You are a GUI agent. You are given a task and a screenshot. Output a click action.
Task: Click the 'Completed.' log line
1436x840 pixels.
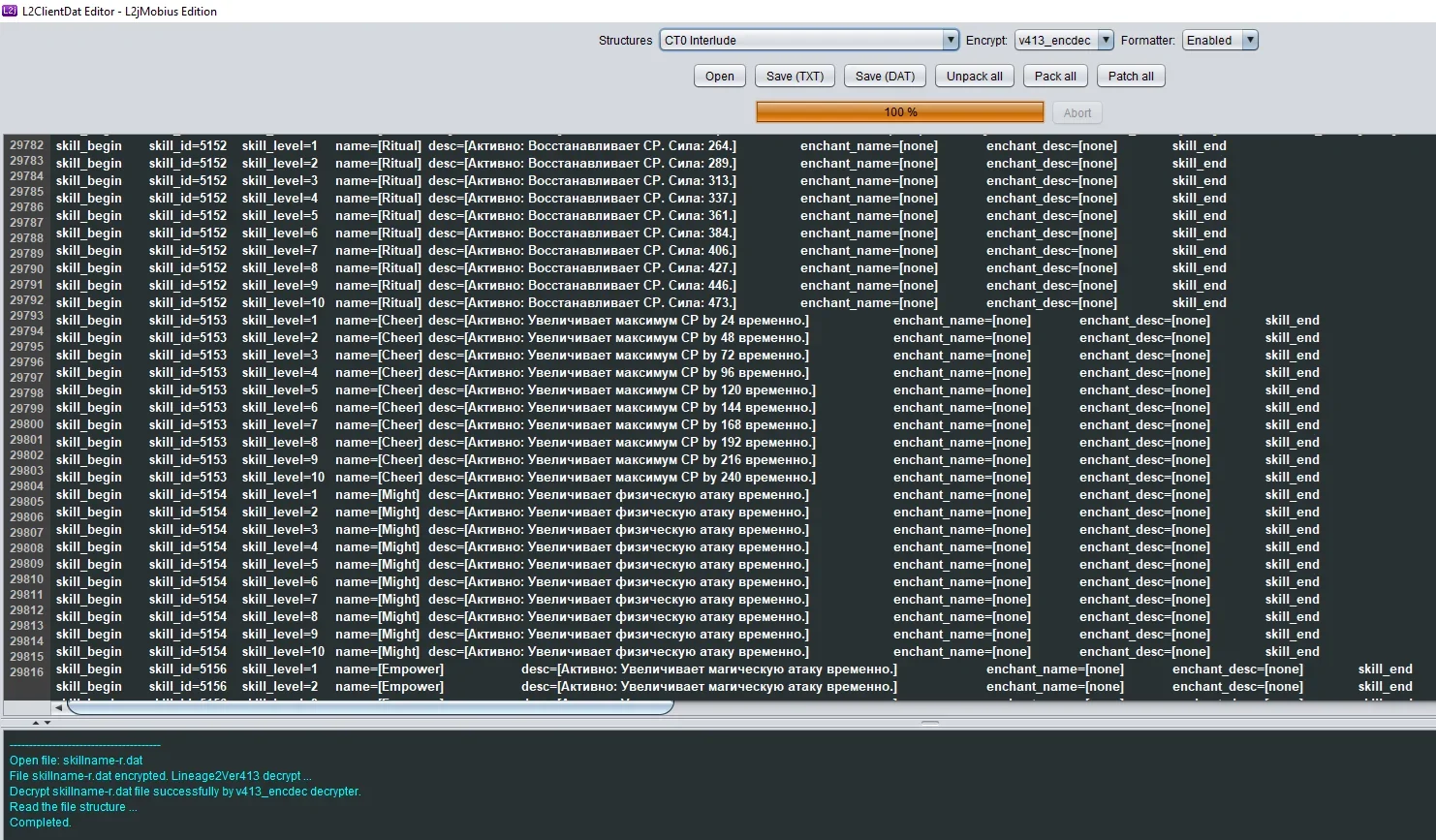tap(41, 823)
